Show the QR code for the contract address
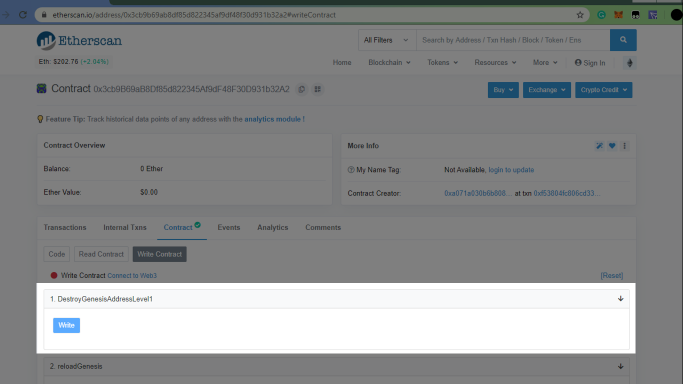Screen dimensions: 683x384 [318, 89]
